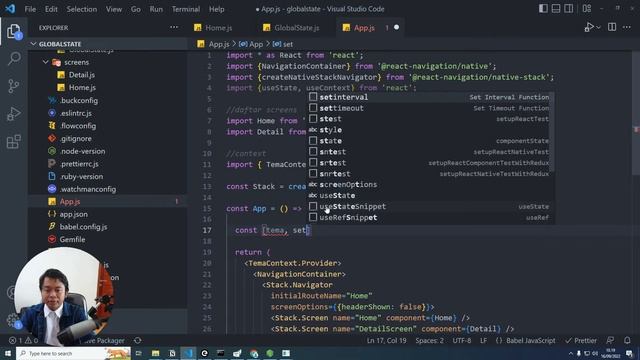The height and width of the screenshot is (360, 640).
Task: Click the Run Code play icon
Action: pos(589,27)
